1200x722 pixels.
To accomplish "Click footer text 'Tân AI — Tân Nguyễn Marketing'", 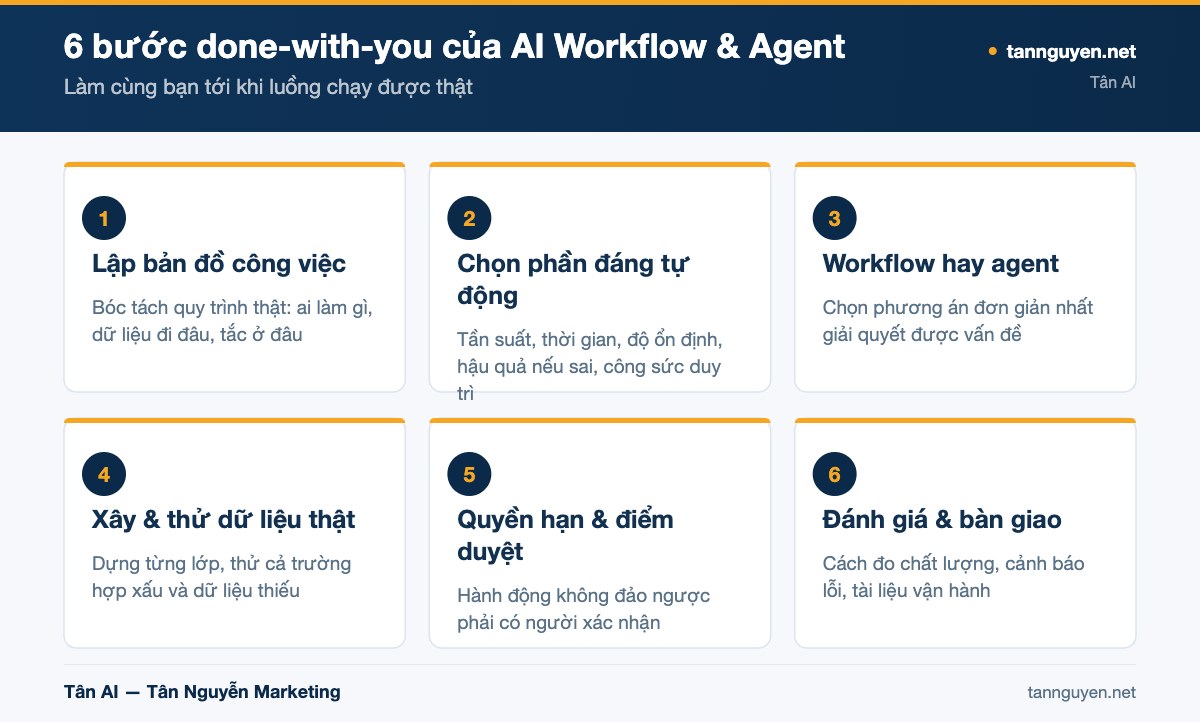I will [x=202, y=692].
